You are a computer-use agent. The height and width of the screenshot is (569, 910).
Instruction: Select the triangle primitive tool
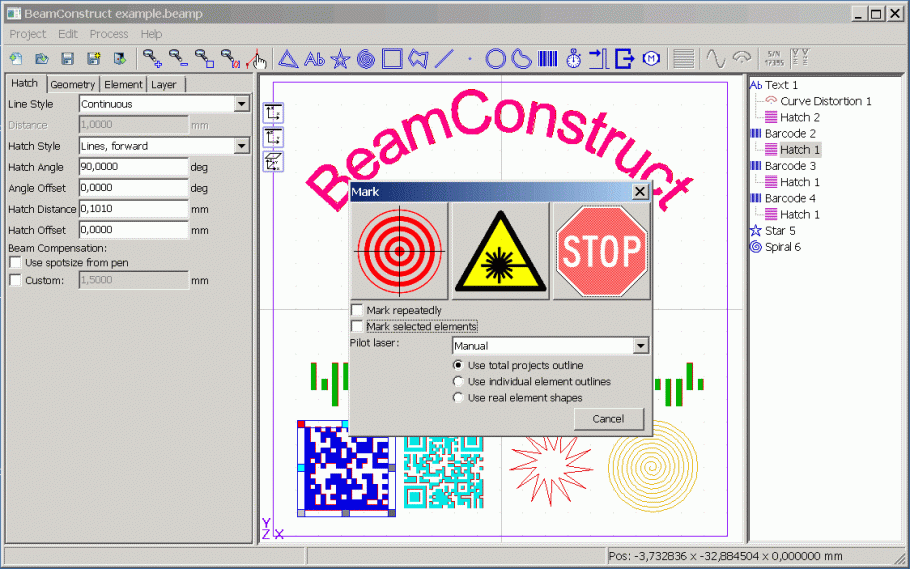288,59
